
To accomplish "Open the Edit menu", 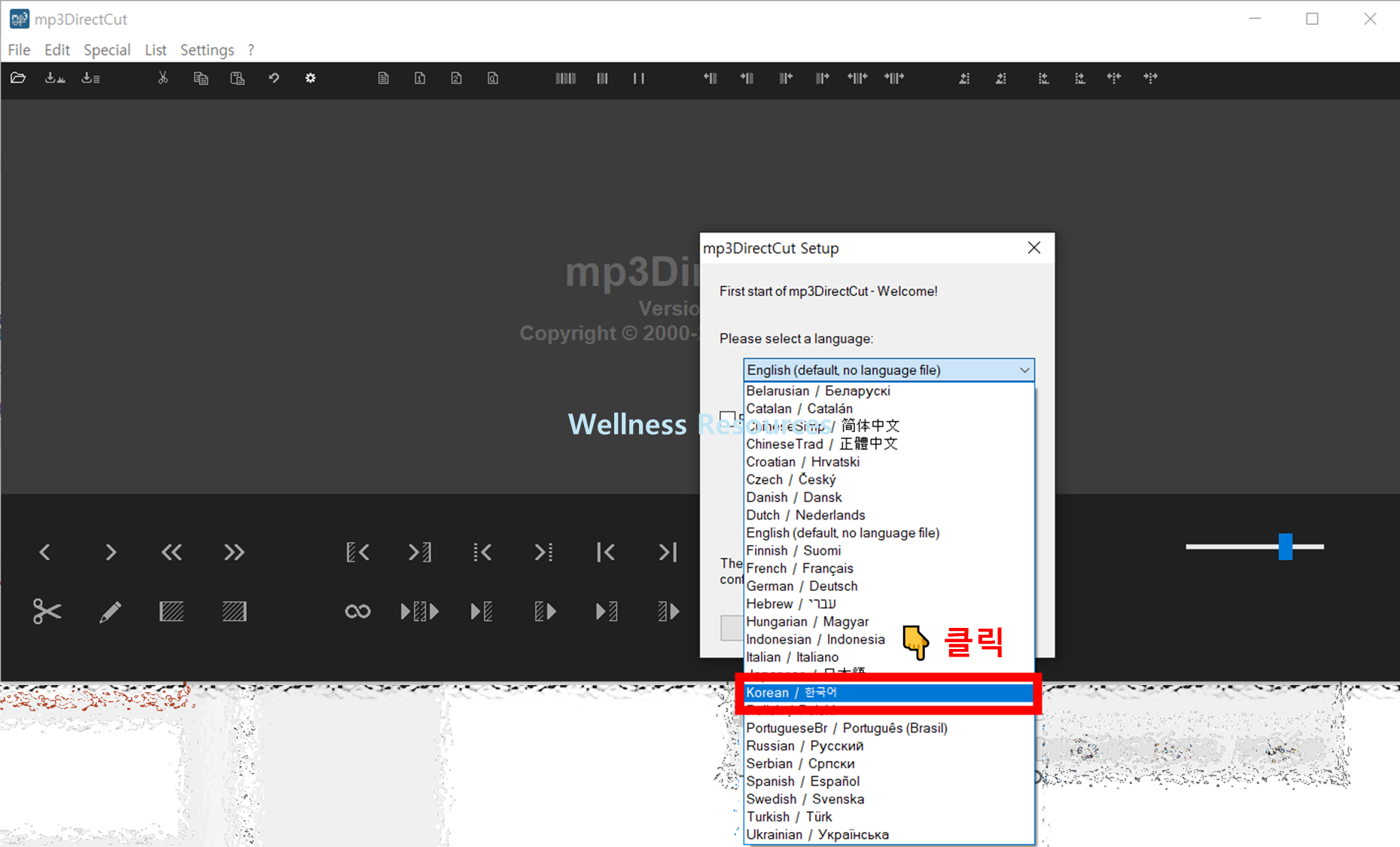I will 56,50.
